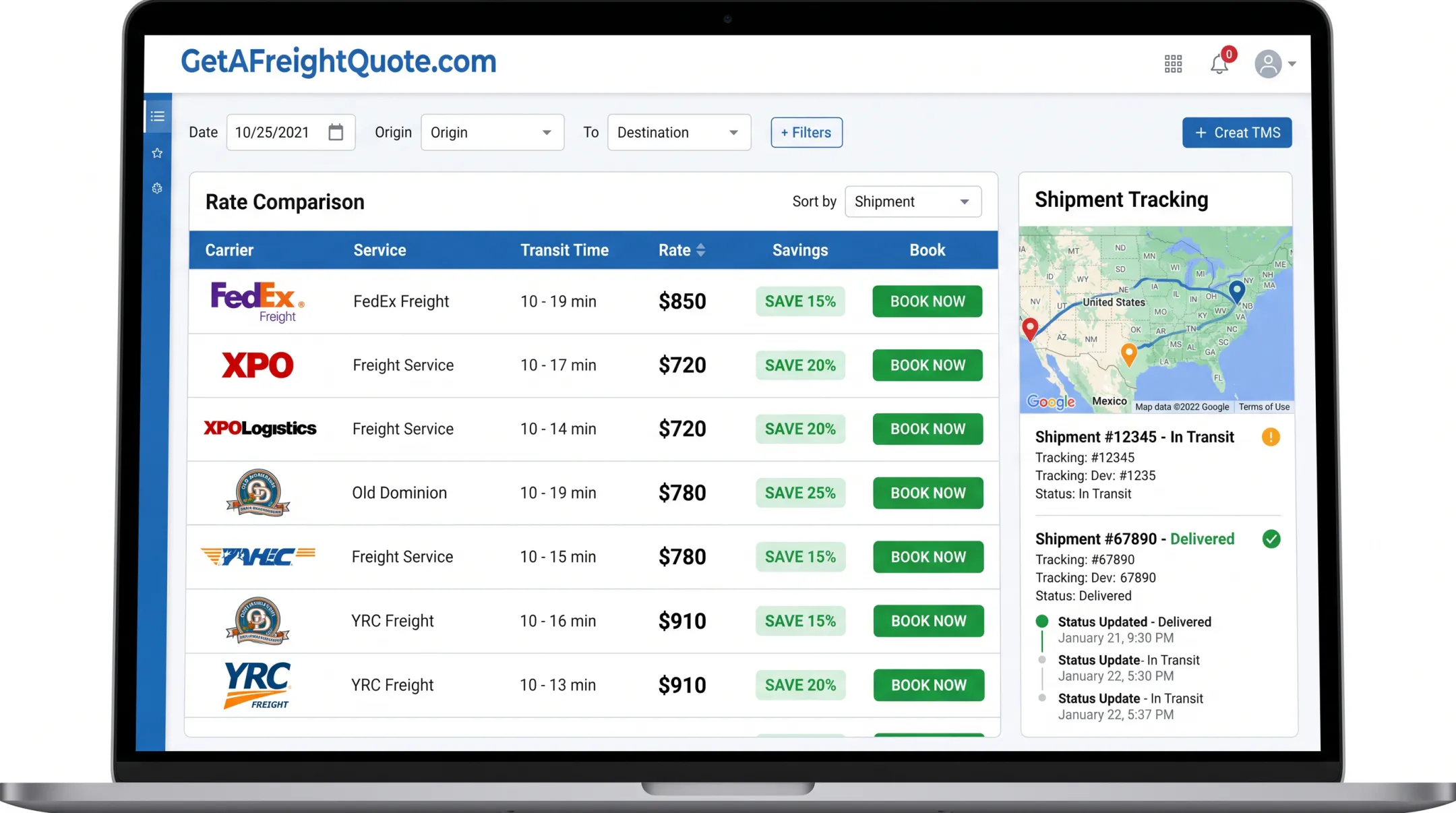The height and width of the screenshot is (813, 1456).
Task: Click the $850 rate for FedEx Freight
Action: click(682, 301)
